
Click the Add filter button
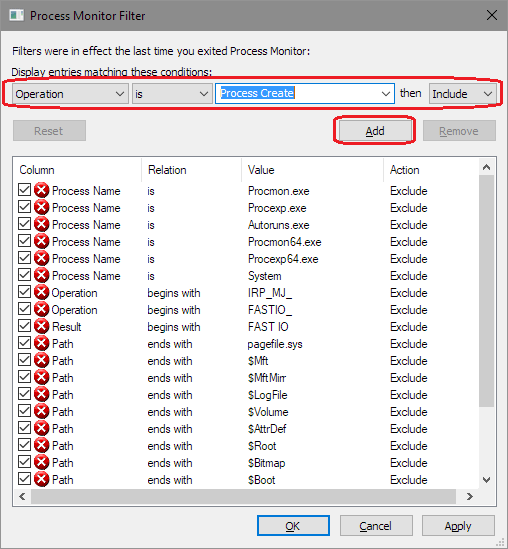[375, 131]
